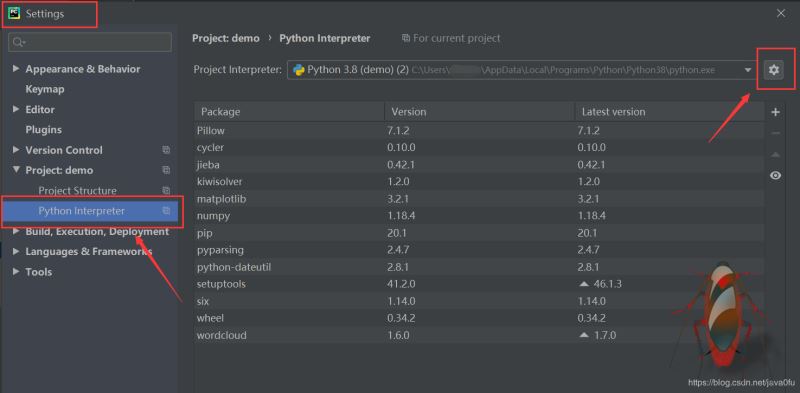Click upgrade arrow next to wordcloud 1.7.0

(584, 335)
